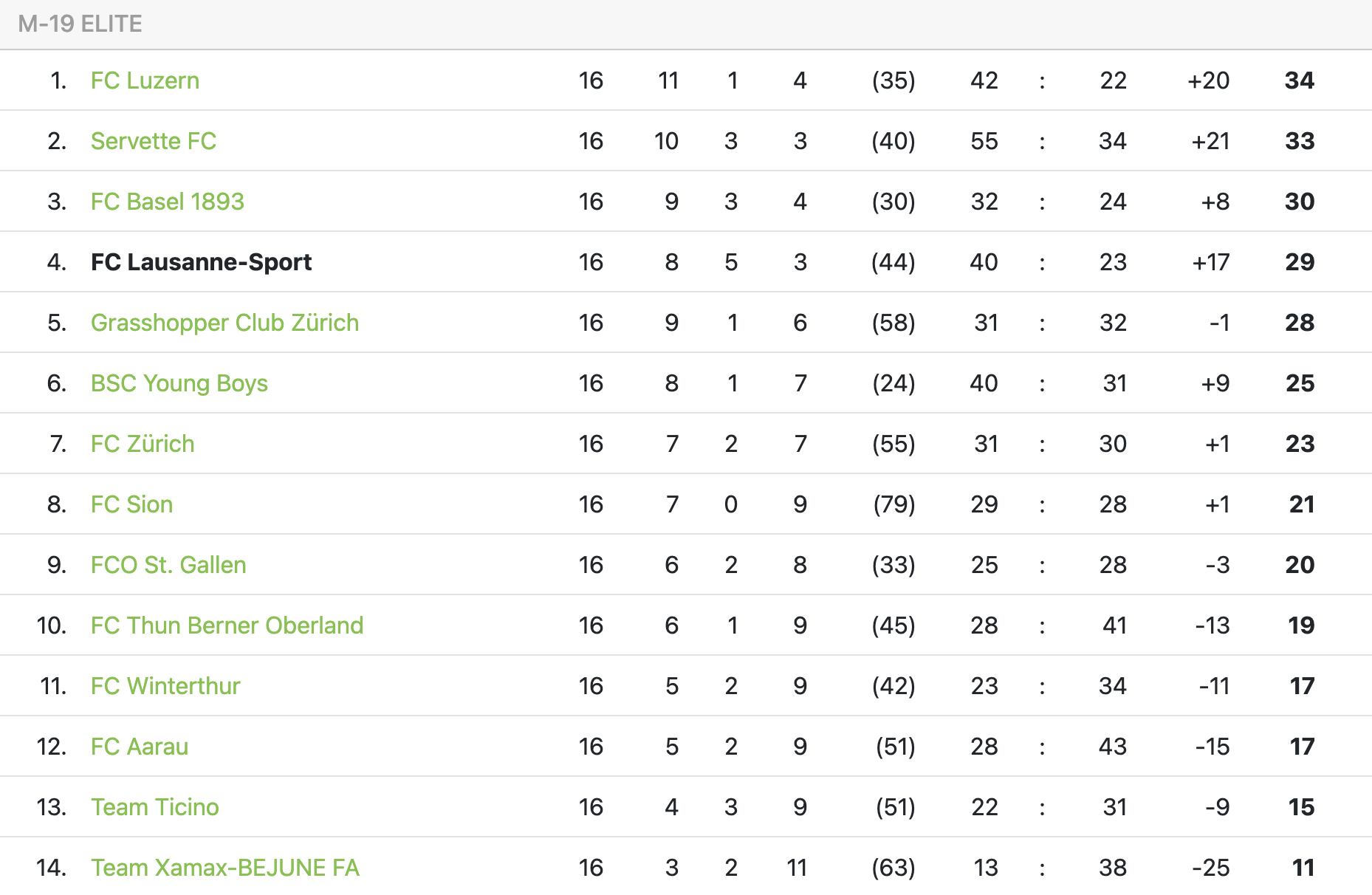Click Servette FC's +21 goal difference

[1210, 141]
